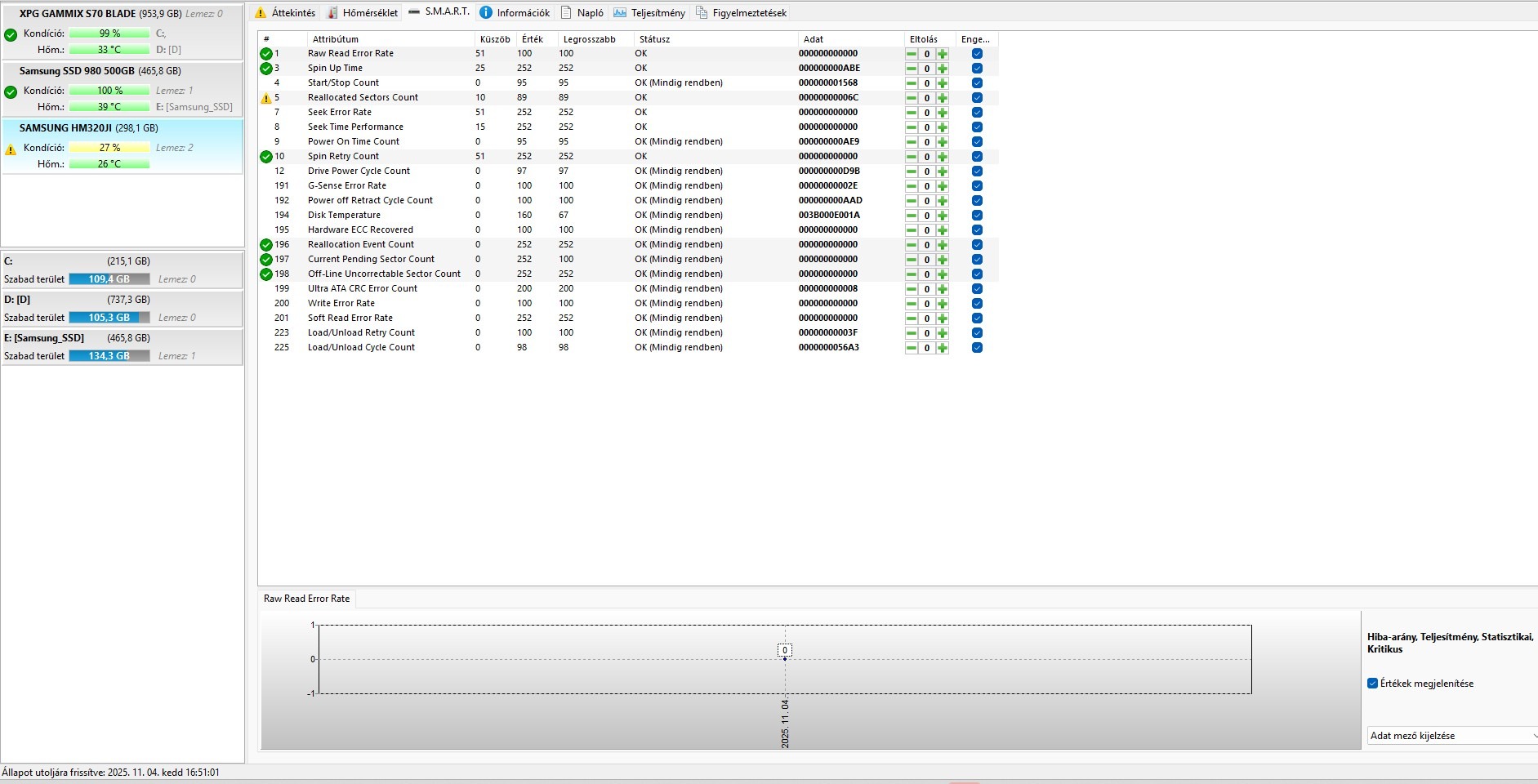Select the E: [Samsung_SSD] partition entry
Viewport: 1538px width, 784px height.
click(123, 347)
